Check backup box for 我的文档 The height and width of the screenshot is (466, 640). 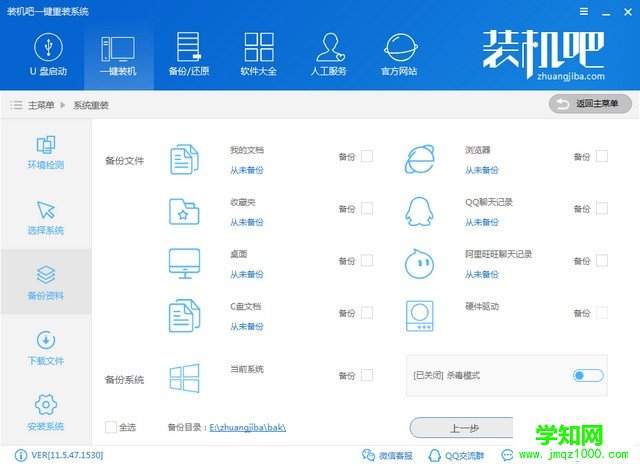[x=367, y=156]
